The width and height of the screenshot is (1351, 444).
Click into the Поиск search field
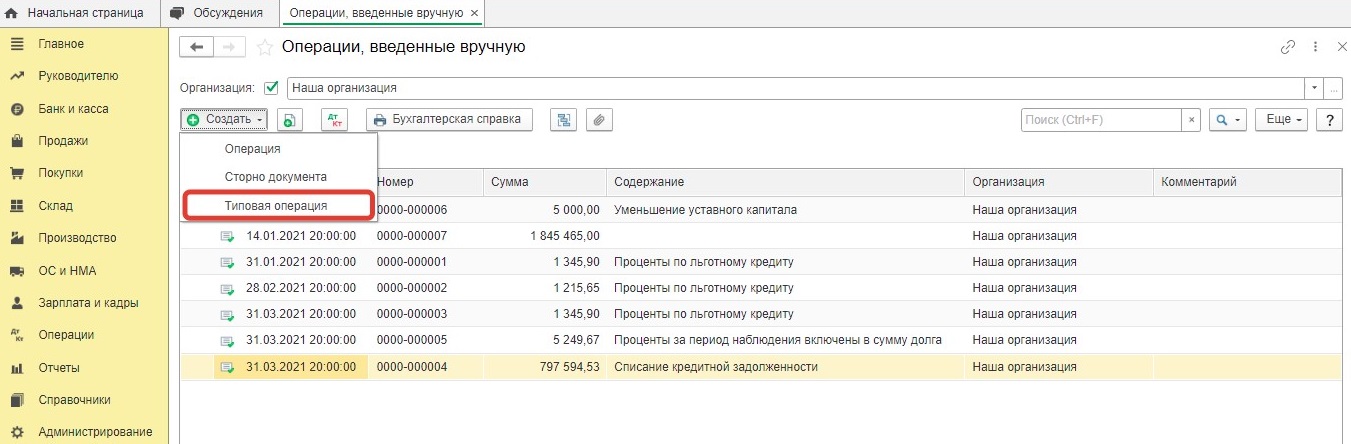(1102, 120)
